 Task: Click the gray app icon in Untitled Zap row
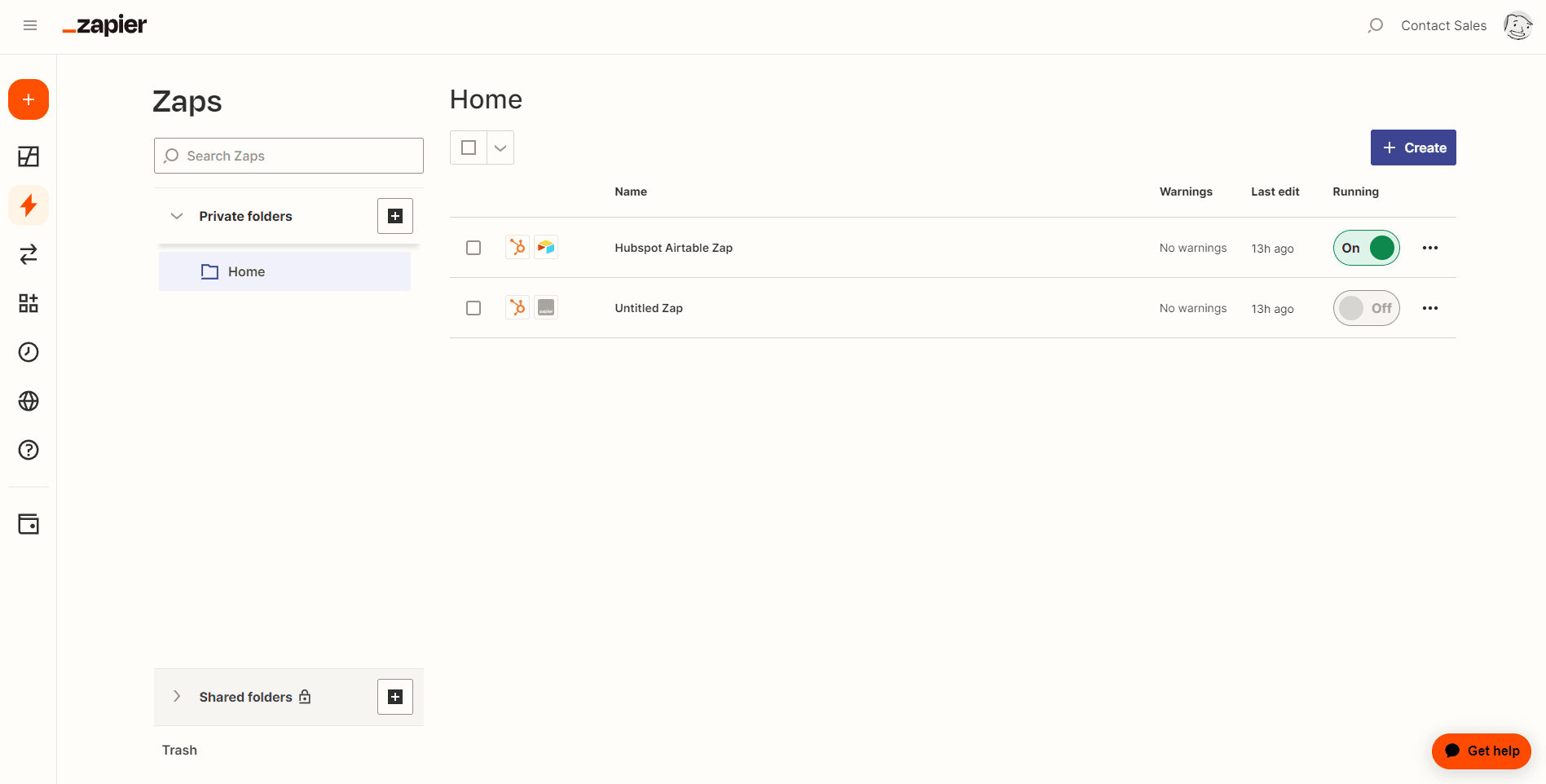pos(546,307)
